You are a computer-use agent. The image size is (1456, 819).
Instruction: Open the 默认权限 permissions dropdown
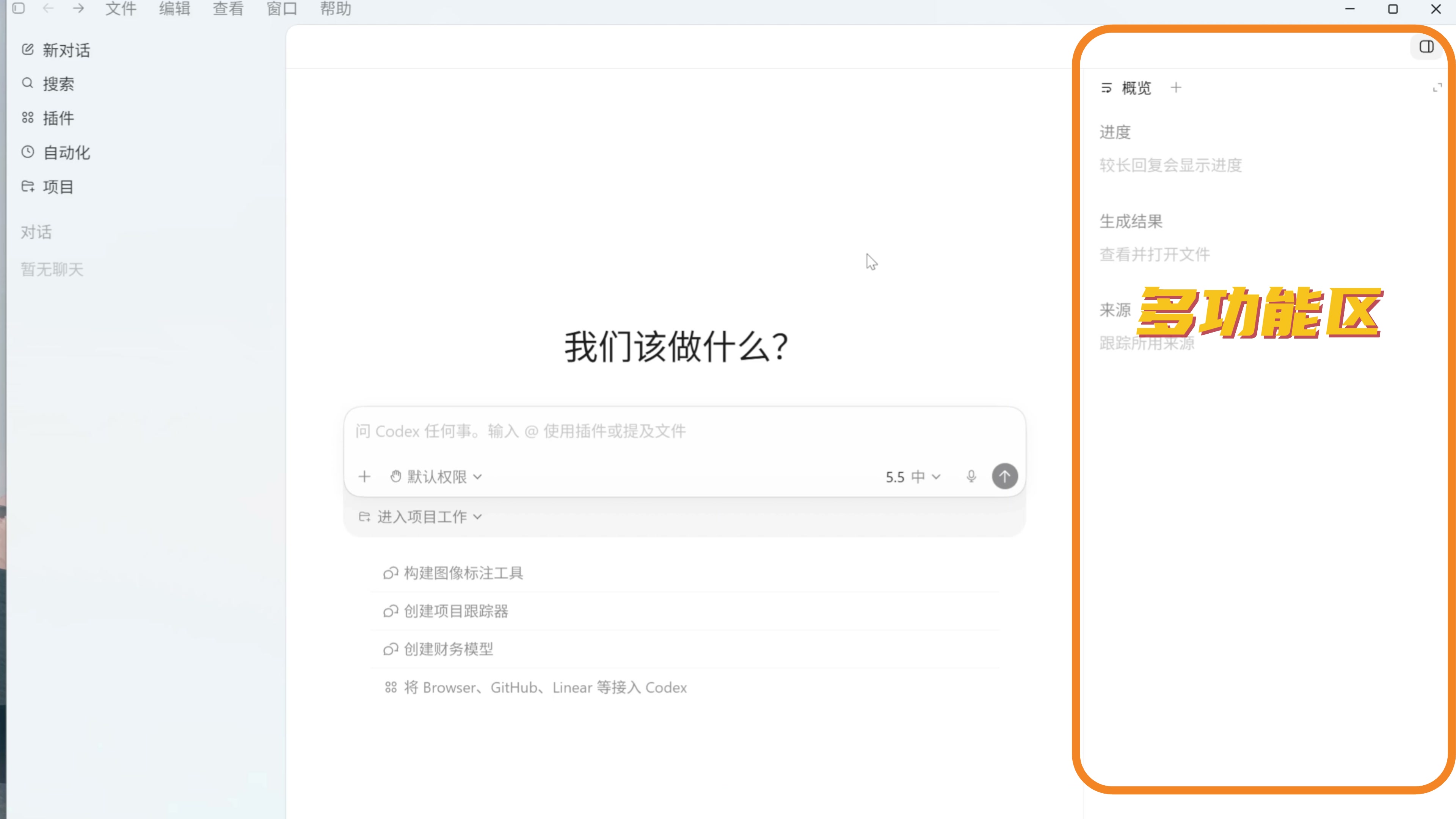pyautogui.click(x=436, y=477)
